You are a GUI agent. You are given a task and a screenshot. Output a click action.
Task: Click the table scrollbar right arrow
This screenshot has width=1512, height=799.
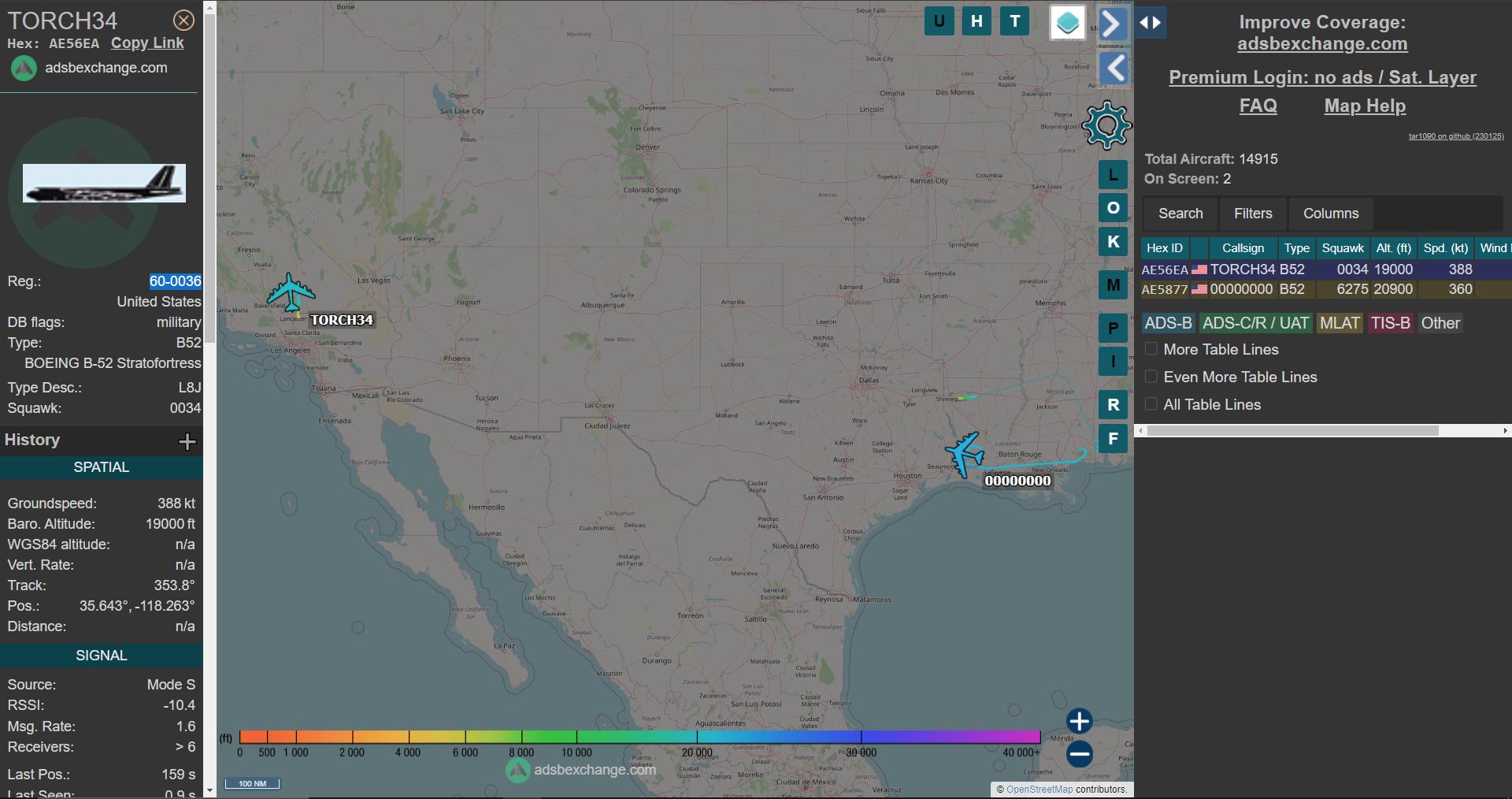(x=1505, y=431)
